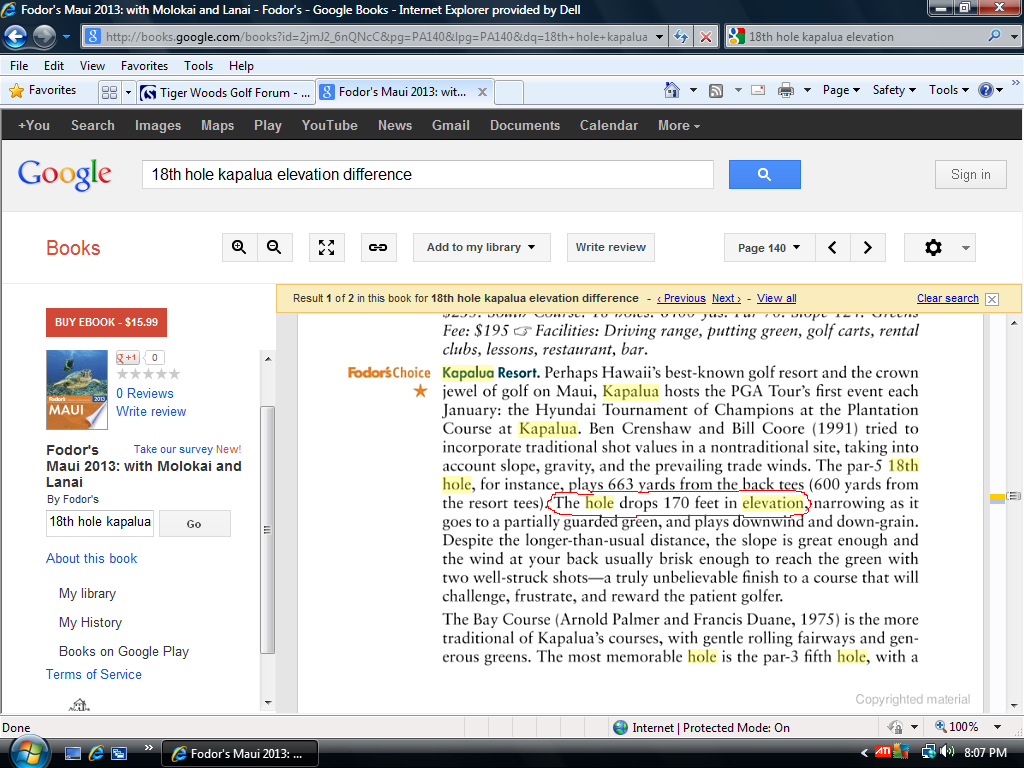Open the File menu
1024x768 pixels.
point(19,66)
